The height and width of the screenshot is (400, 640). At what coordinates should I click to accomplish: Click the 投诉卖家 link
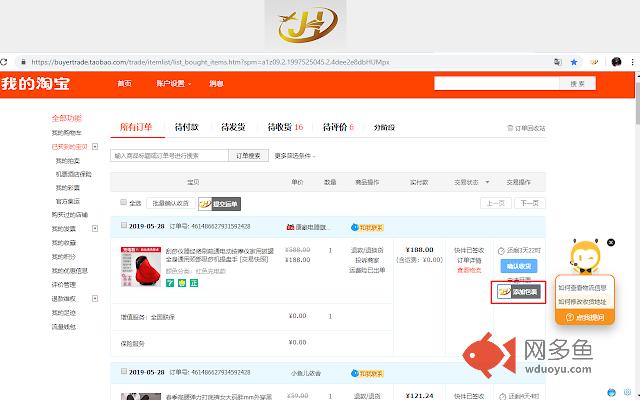[x=367, y=260]
